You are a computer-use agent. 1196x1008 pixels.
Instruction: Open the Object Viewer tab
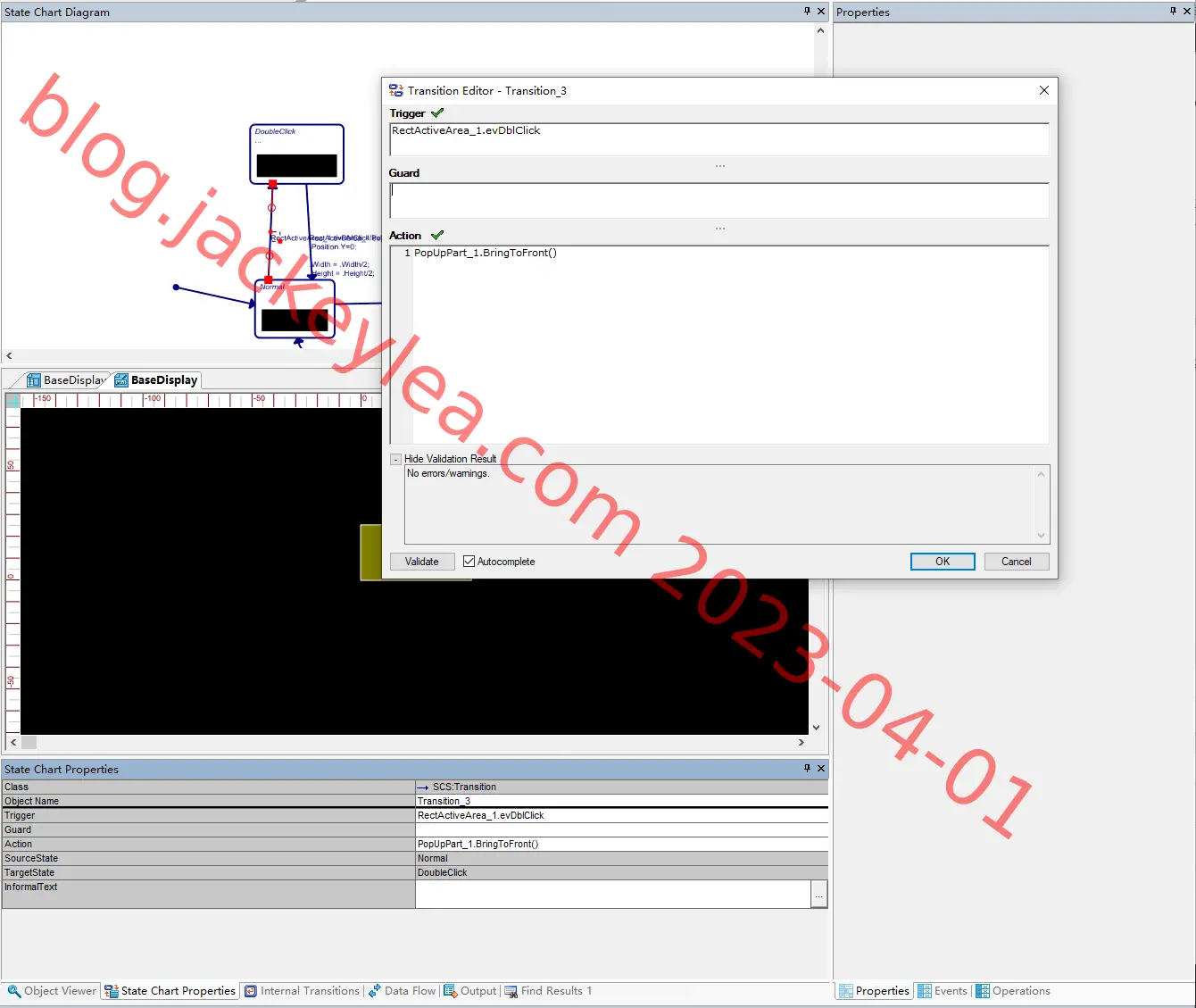[x=52, y=991]
